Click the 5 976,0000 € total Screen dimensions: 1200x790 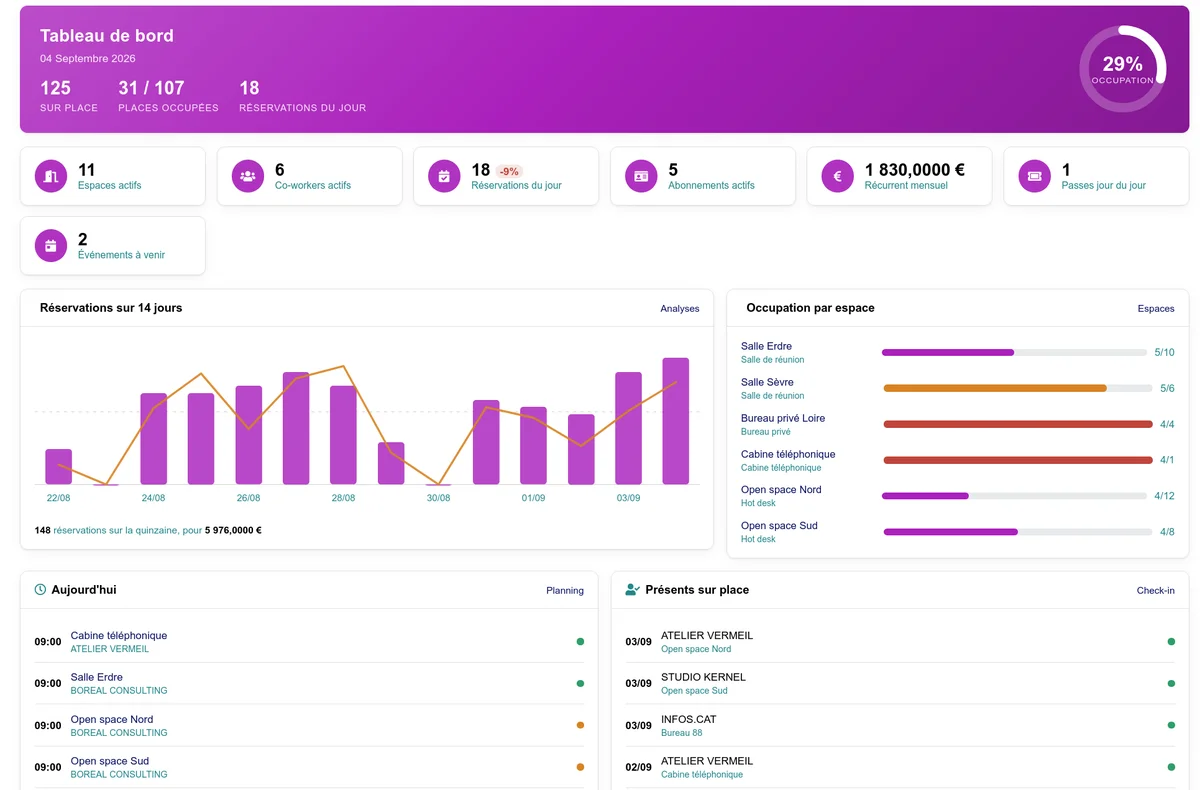(233, 530)
